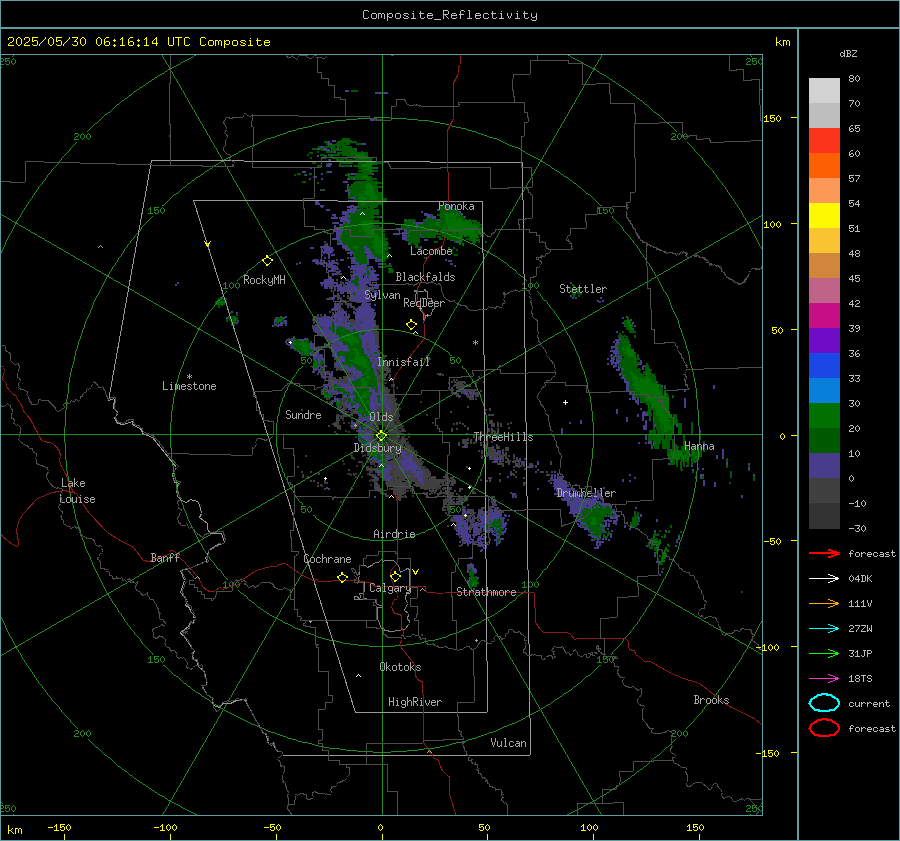
Task: Click the orange 111V arrow in the legend
Action: [824, 603]
